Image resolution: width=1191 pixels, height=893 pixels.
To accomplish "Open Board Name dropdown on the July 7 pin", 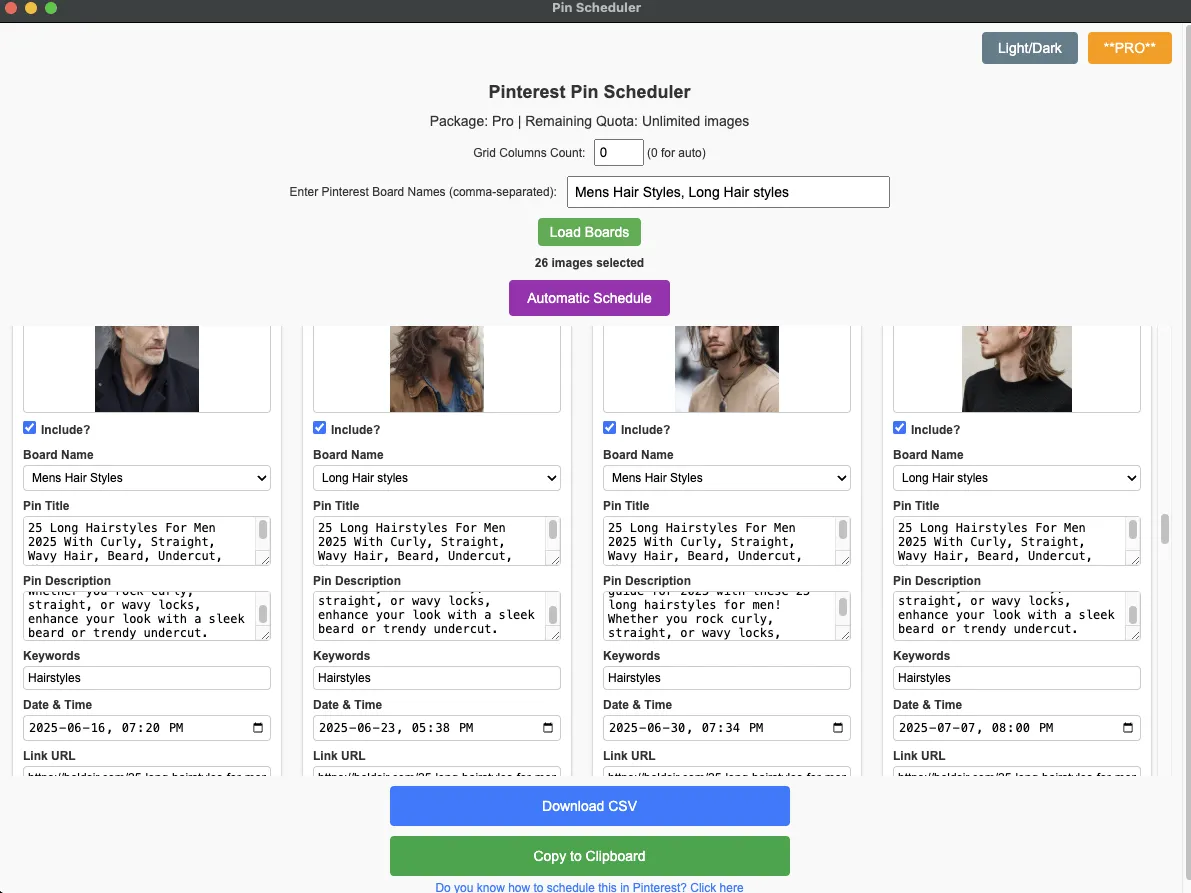I will 1016,478.
